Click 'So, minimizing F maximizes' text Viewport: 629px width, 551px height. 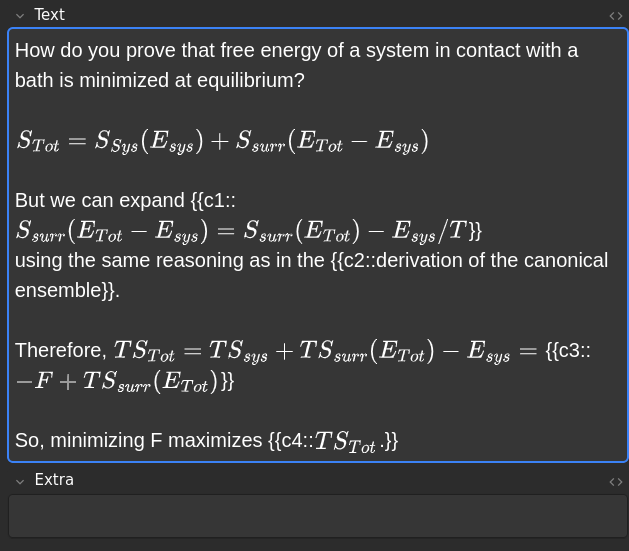point(138,440)
